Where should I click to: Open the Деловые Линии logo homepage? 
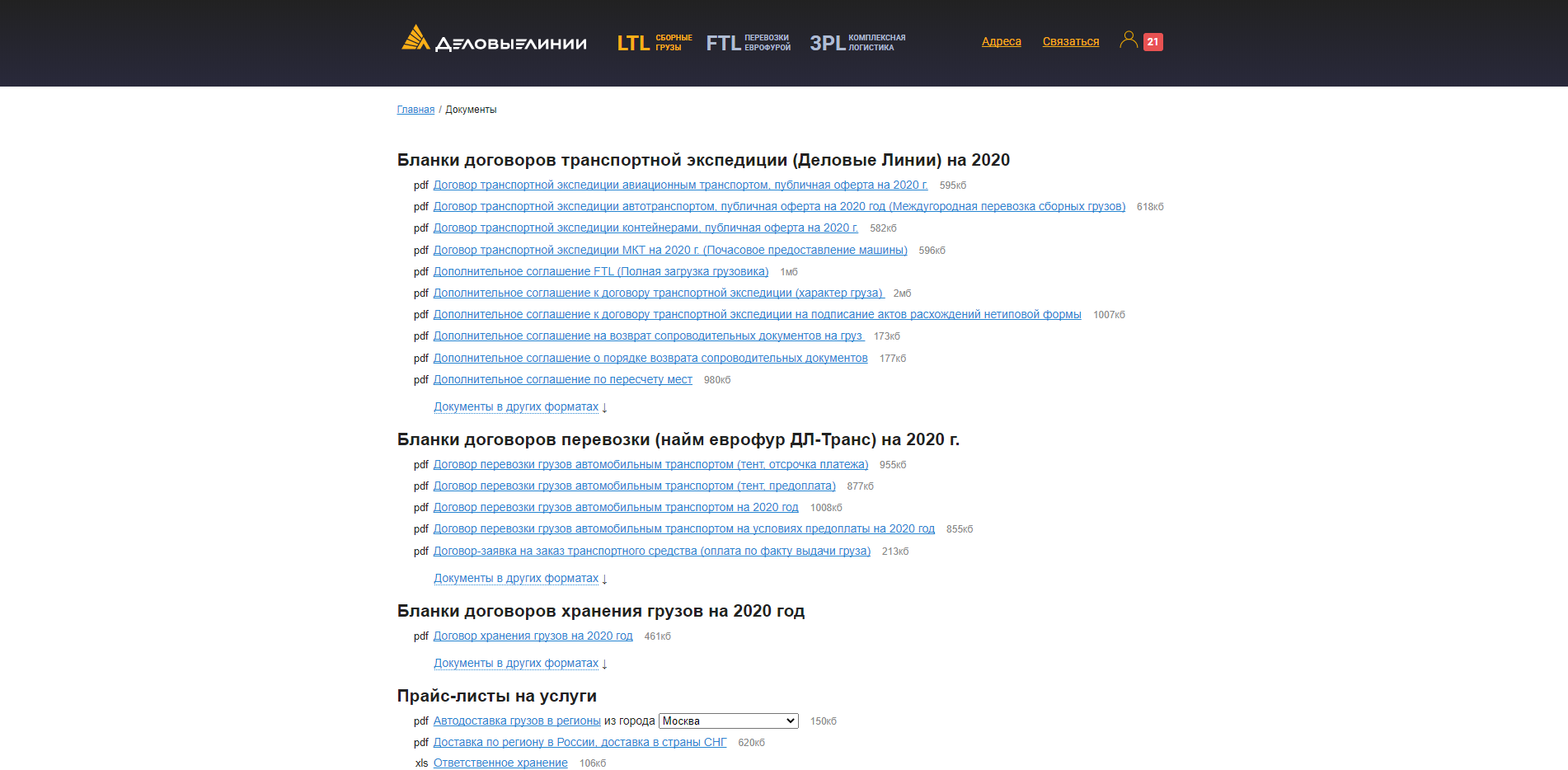pos(494,40)
